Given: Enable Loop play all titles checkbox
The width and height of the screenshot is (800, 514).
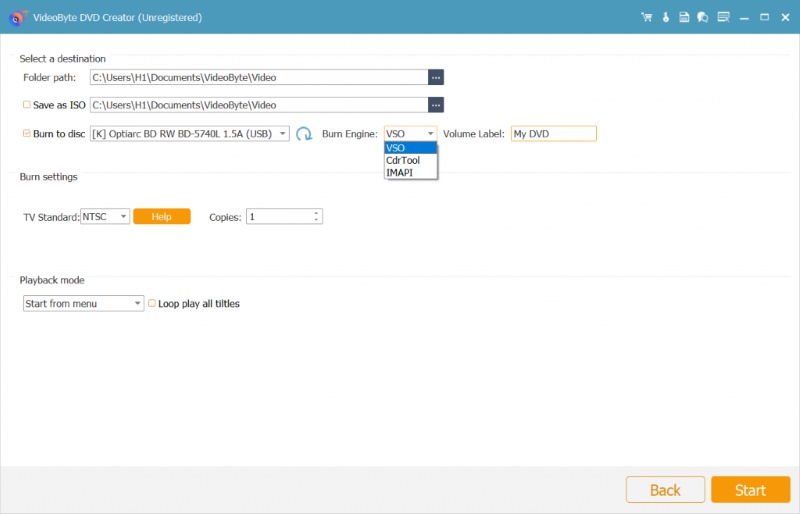Looking at the screenshot, I should (152, 303).
